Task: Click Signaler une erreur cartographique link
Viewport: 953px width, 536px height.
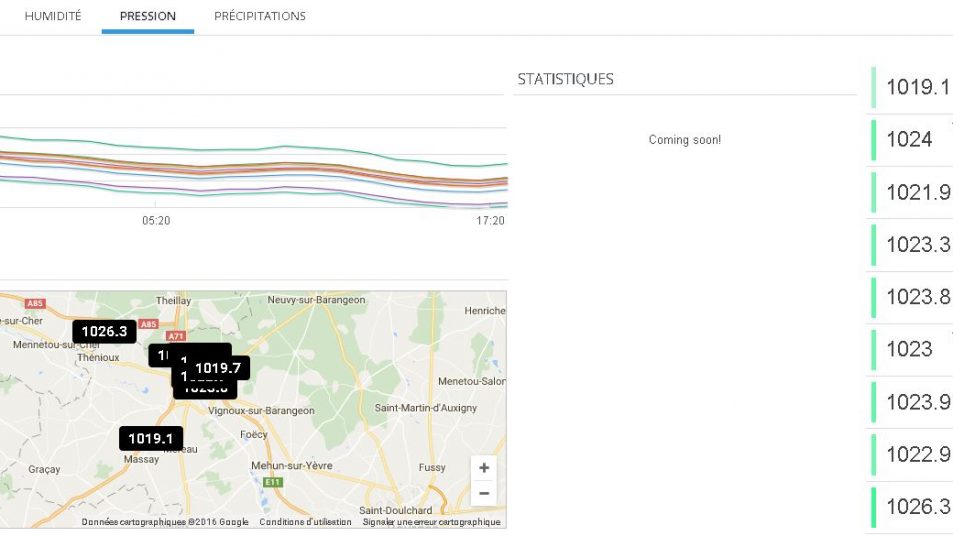Action: (431, 522)
